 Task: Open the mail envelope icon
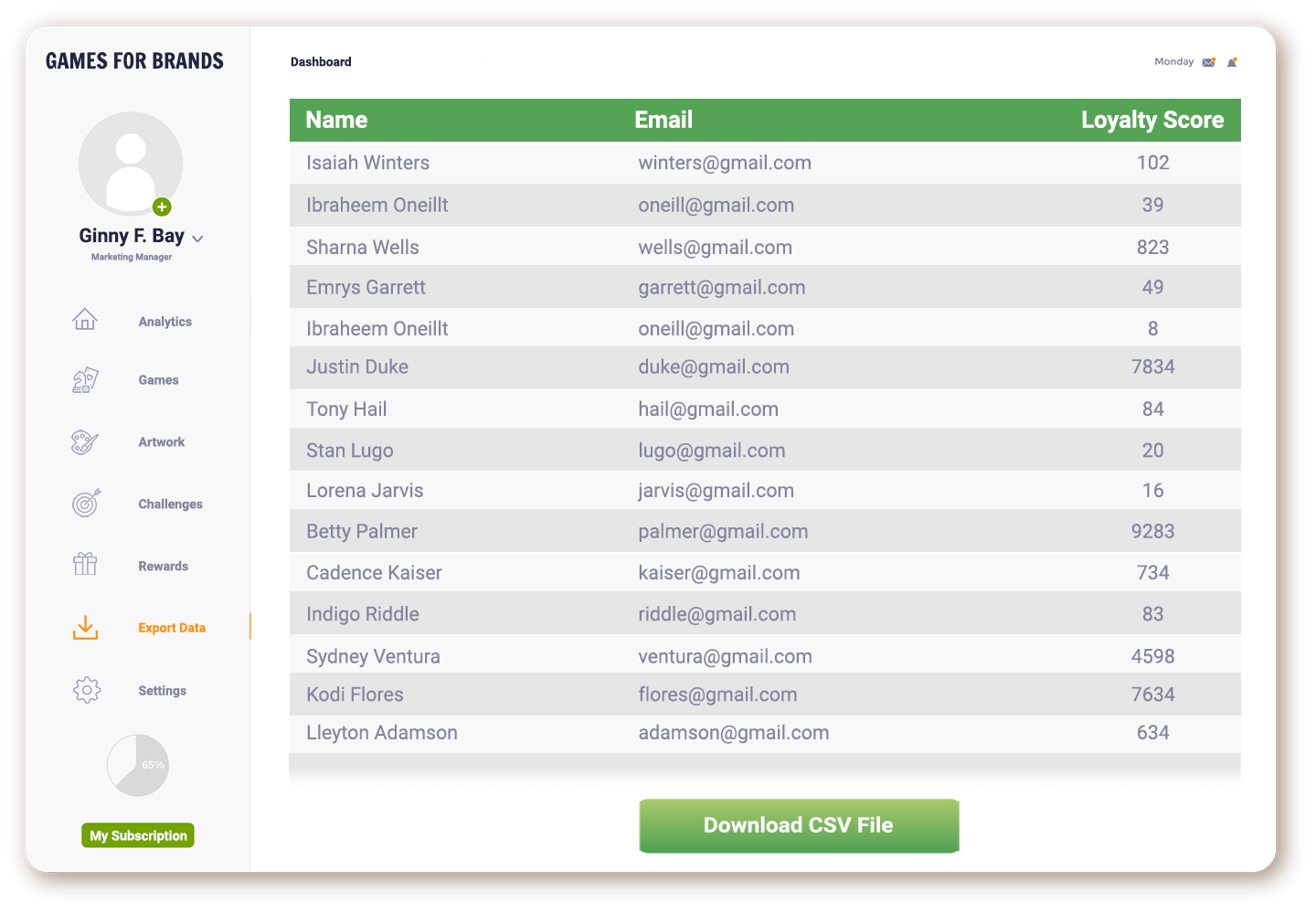click(x=1209, y=62)
